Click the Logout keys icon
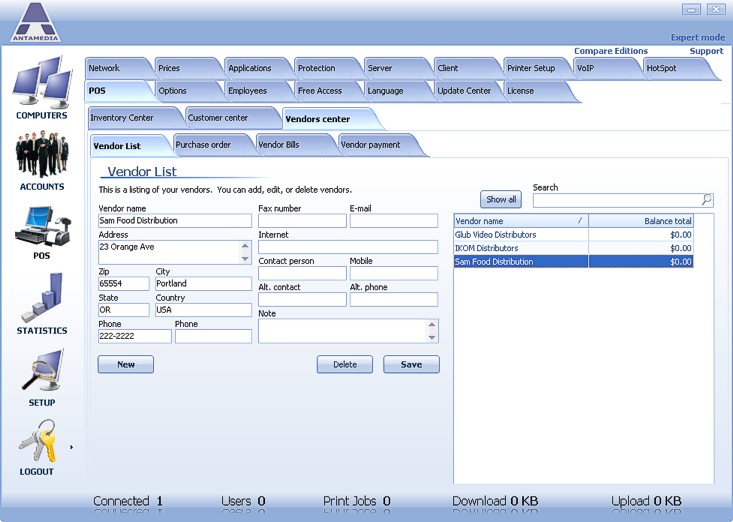 pos(38,440)
